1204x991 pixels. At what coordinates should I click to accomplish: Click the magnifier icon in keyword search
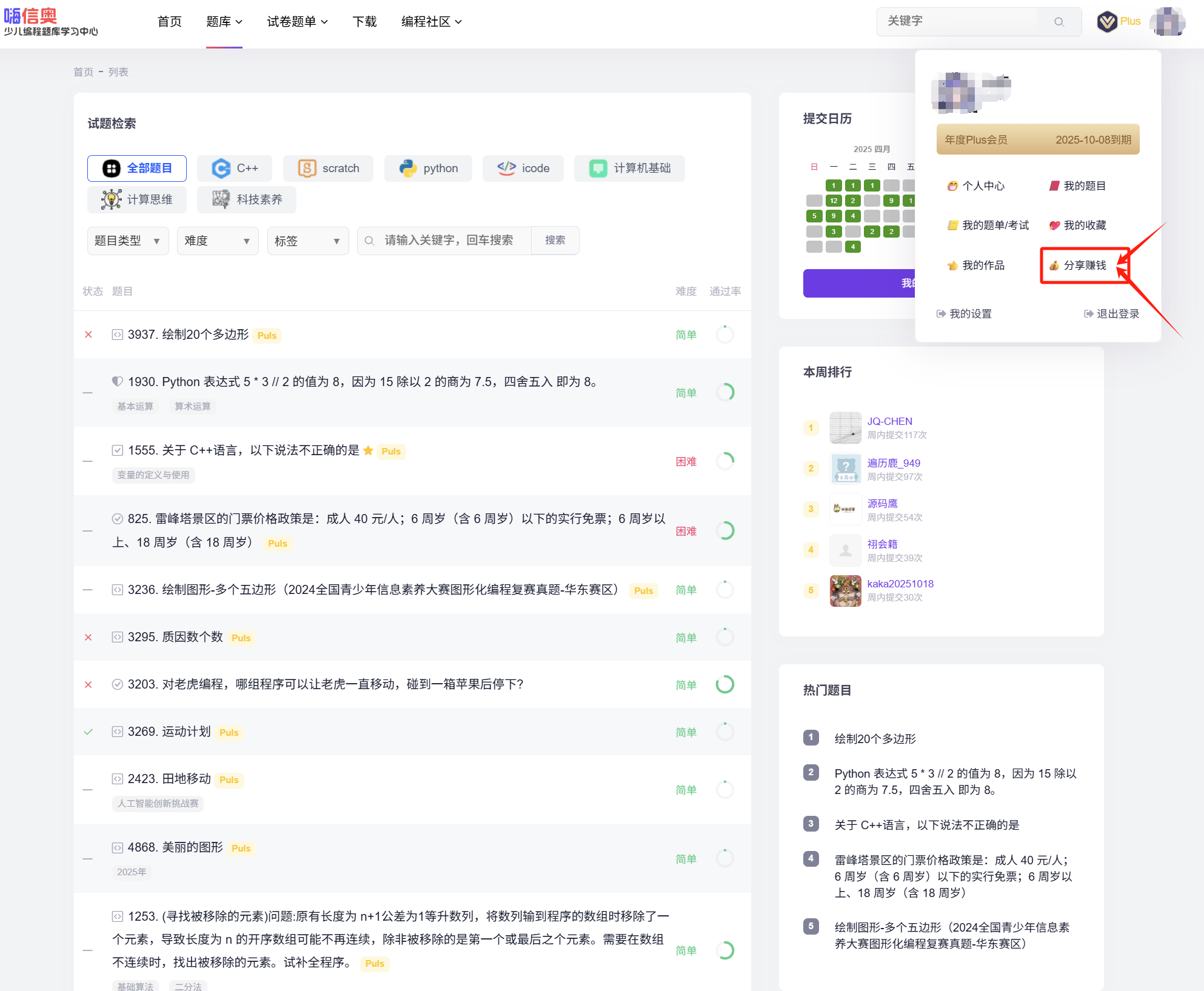tap(1059, 22)
